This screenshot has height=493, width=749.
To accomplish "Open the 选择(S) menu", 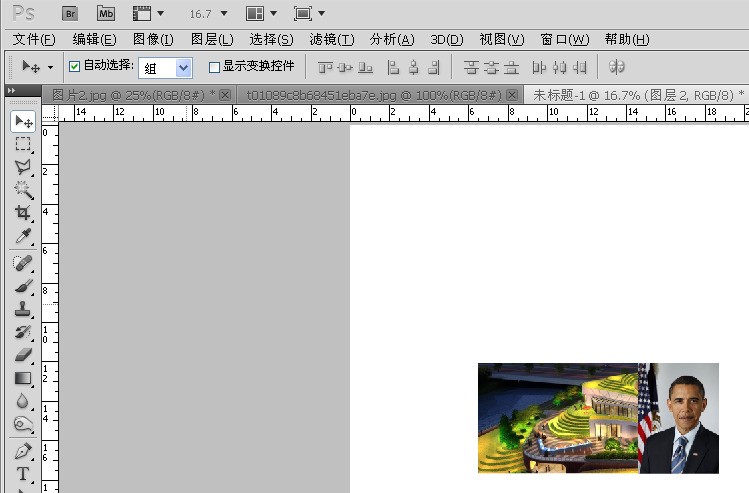I will coord(271,39).
